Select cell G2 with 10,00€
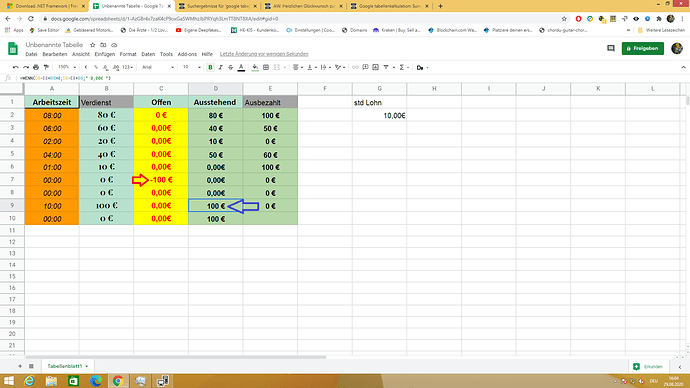Image resolution: width=690 pixels, height=388 pixels. pos(379,115)
